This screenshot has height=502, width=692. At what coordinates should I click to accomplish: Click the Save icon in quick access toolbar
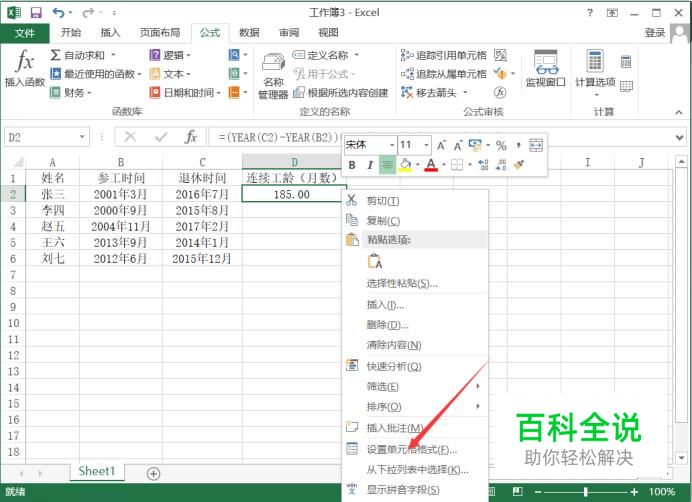(x=36, y=12)
